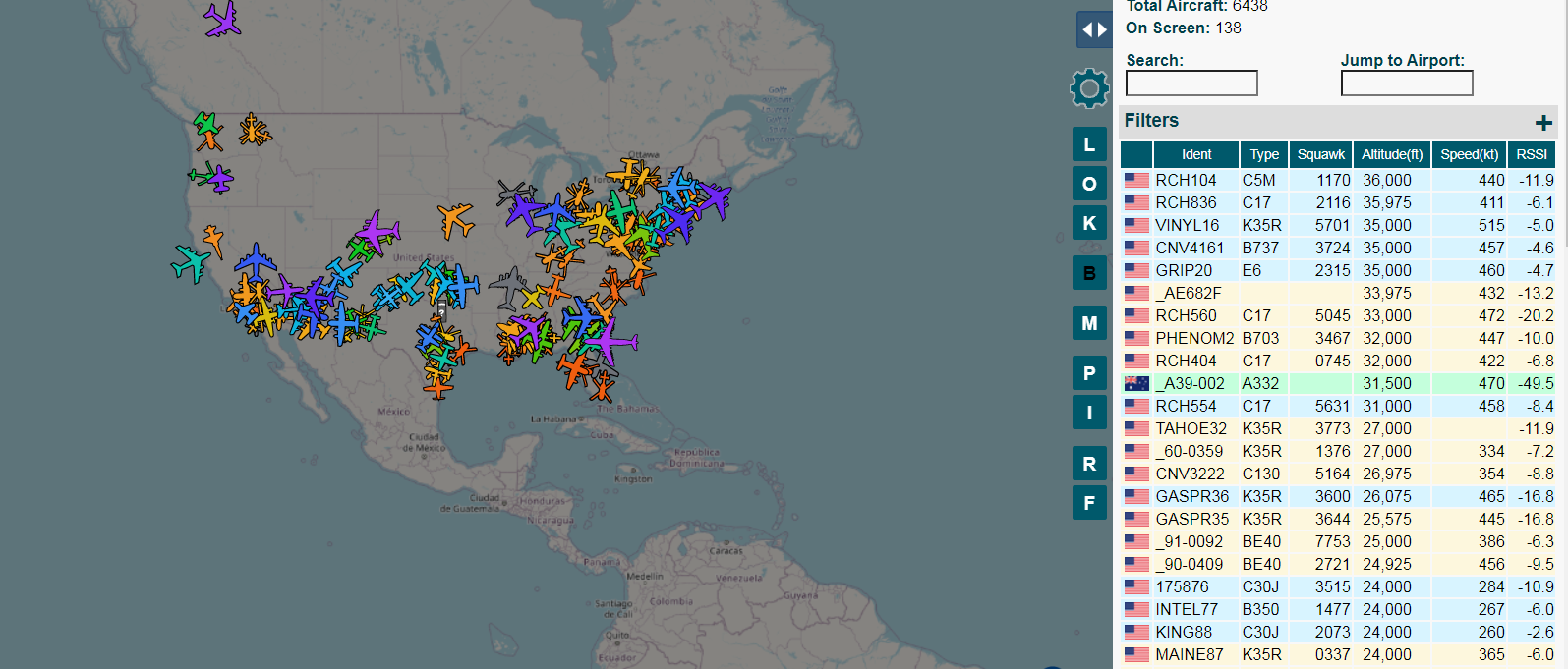Viewport: 1568px width, 669px height.
Task: Click the US flag beside VINYL16
Action: point(1136,226)
